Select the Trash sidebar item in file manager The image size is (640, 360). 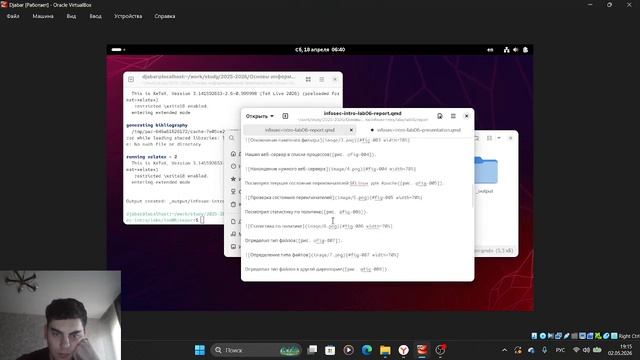[234, 204]
